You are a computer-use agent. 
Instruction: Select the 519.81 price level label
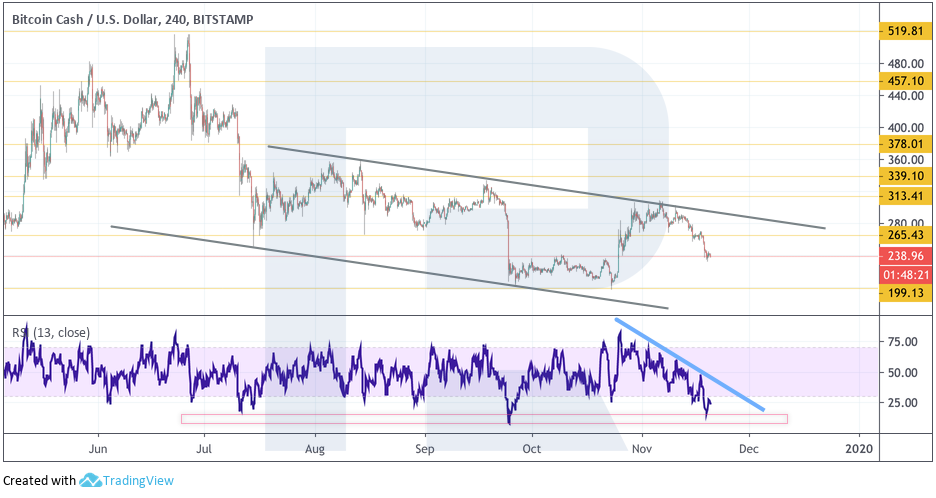[x=905, y=31]
